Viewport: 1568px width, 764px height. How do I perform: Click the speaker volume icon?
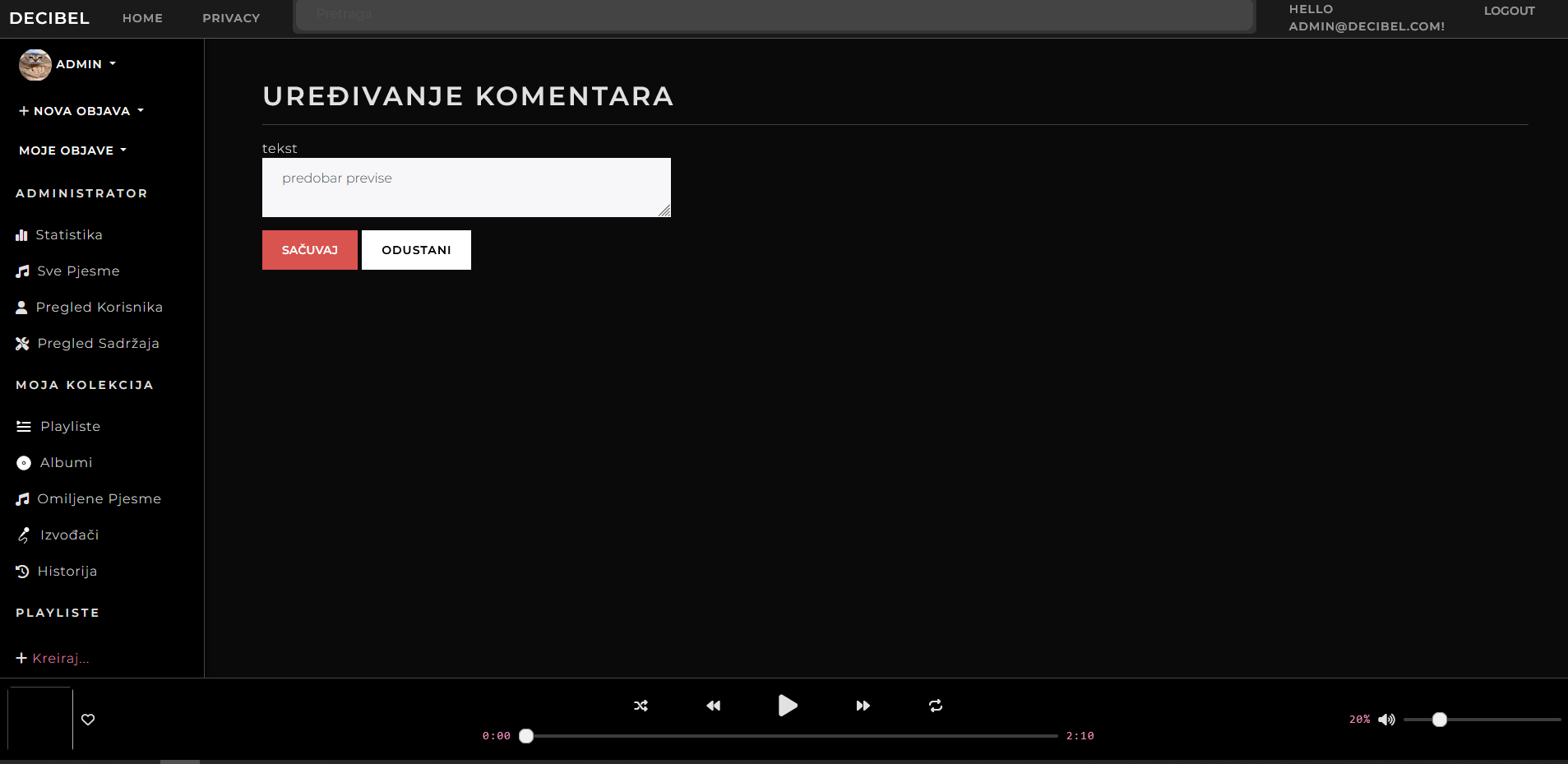[x=1386, y=720]
